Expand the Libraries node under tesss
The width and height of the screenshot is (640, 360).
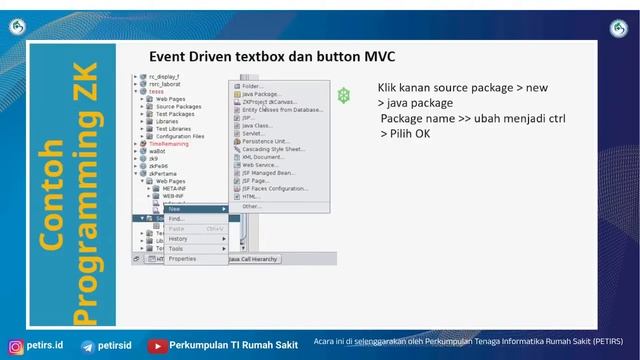click(142, 121)
